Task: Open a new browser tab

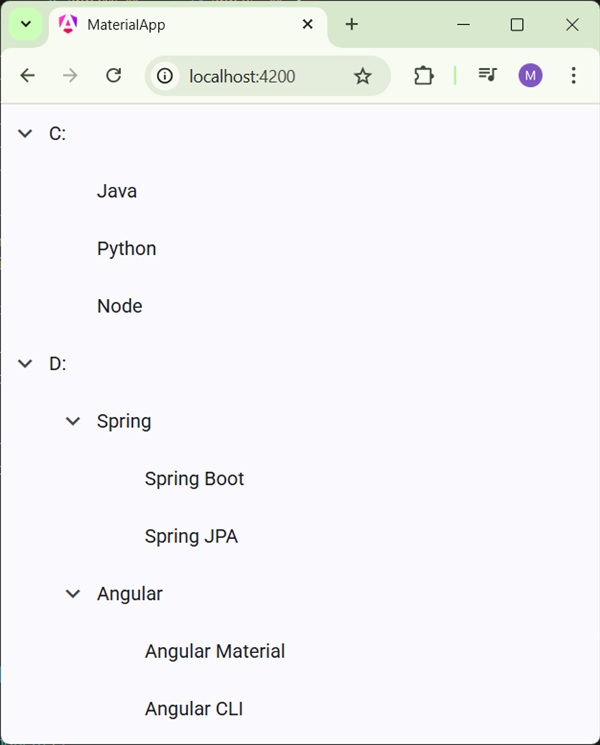Action: [x=351, y=25]
